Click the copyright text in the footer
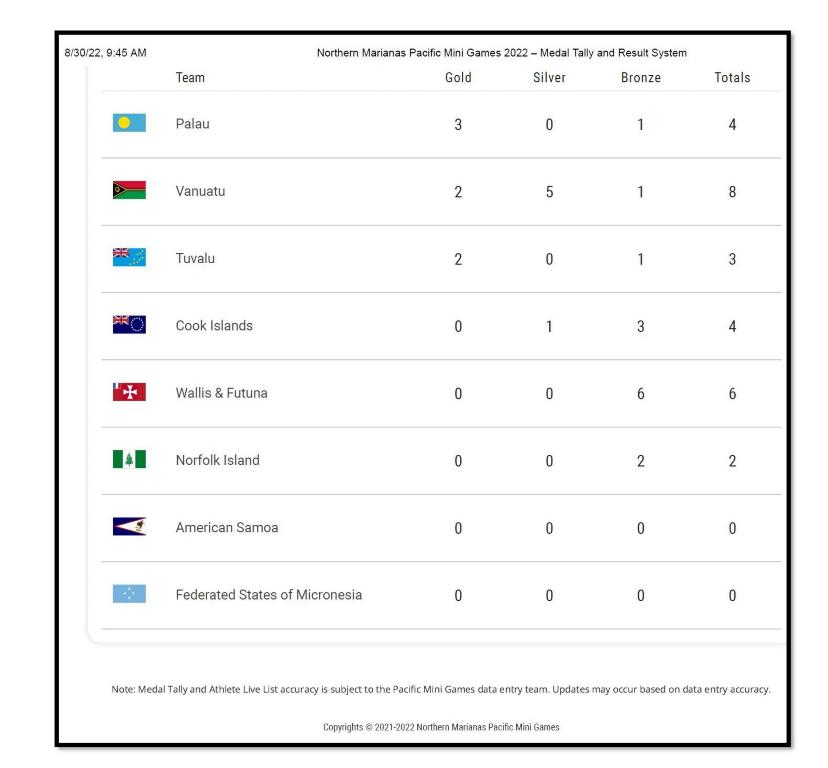828x768 pixels. pyautogui.click(x=441, y=727)
